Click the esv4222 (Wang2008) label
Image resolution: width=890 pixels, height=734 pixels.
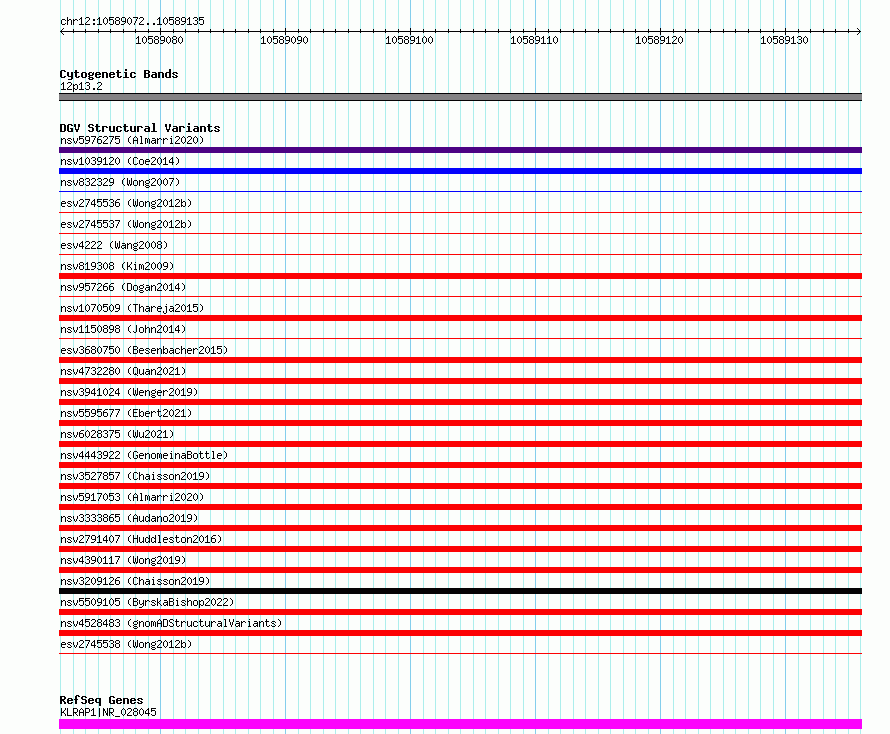114,245
